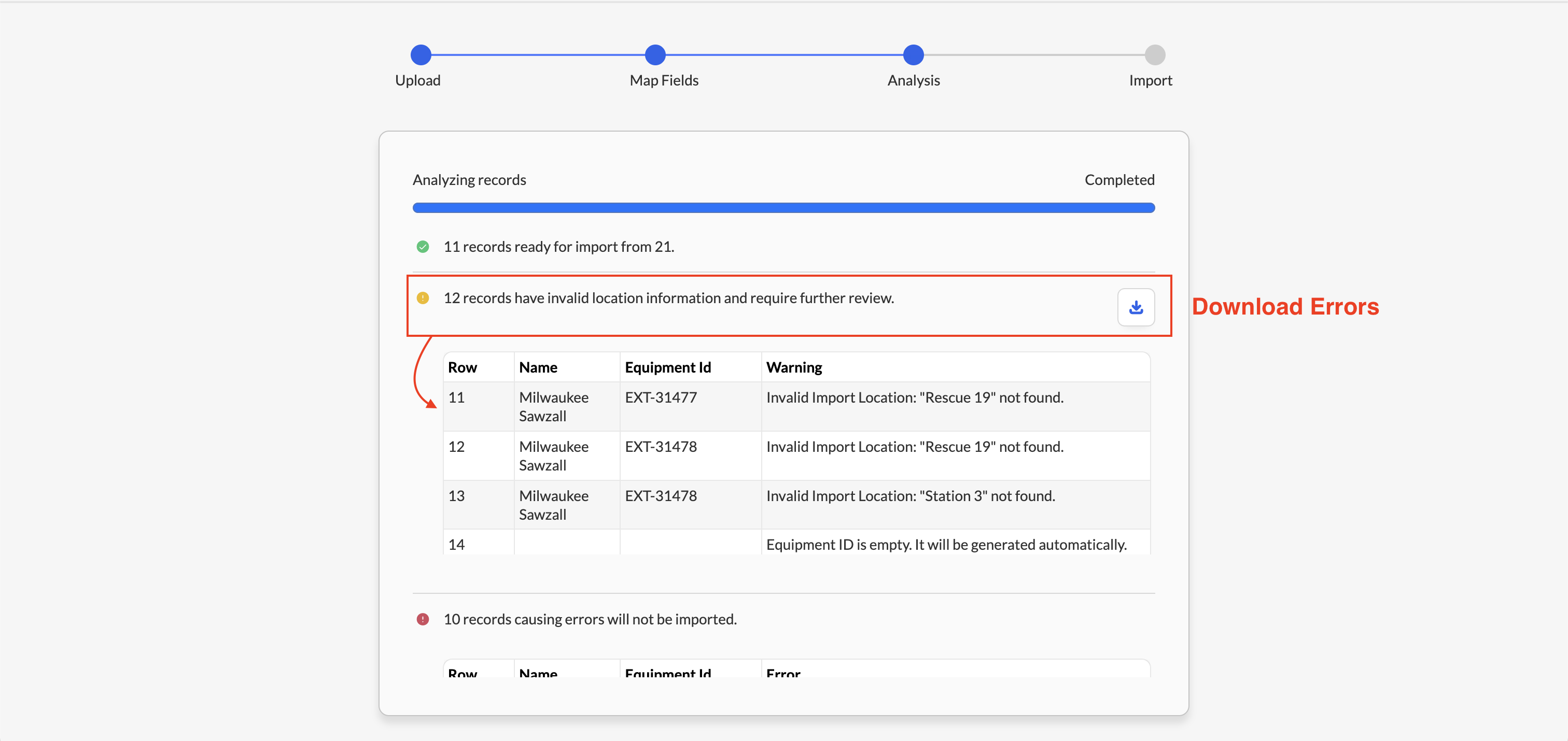Click the Analyzing records progress bar
The image size is (1568, 741).
783,208
